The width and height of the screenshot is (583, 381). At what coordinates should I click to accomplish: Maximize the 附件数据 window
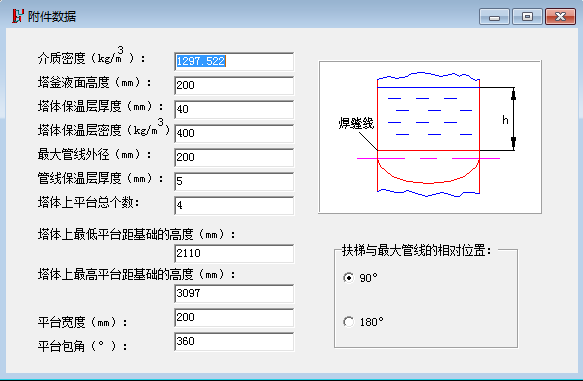[x=527, y=17]
